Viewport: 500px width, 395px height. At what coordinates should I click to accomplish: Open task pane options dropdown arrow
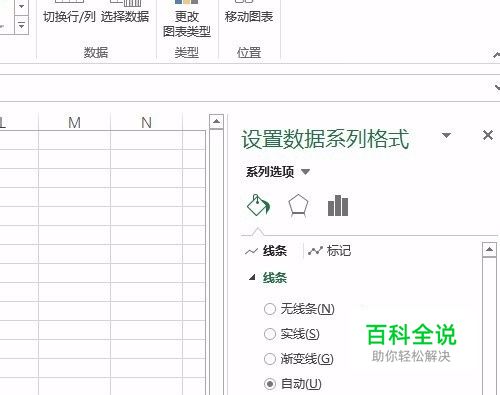[x=446, y=135]
